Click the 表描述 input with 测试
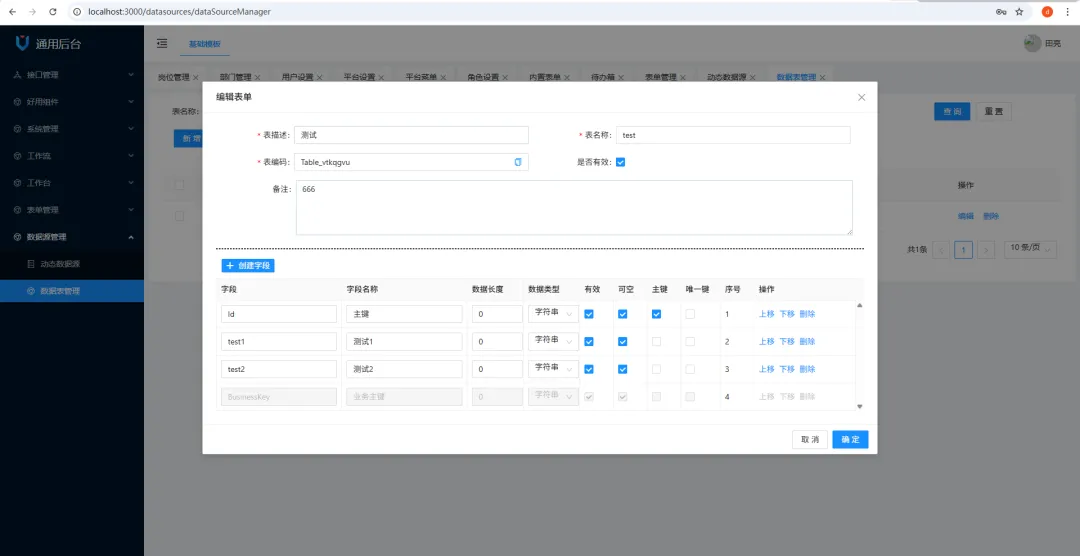Image resolution: width=1080 pixels, height=556 pixels. point(411,135)
